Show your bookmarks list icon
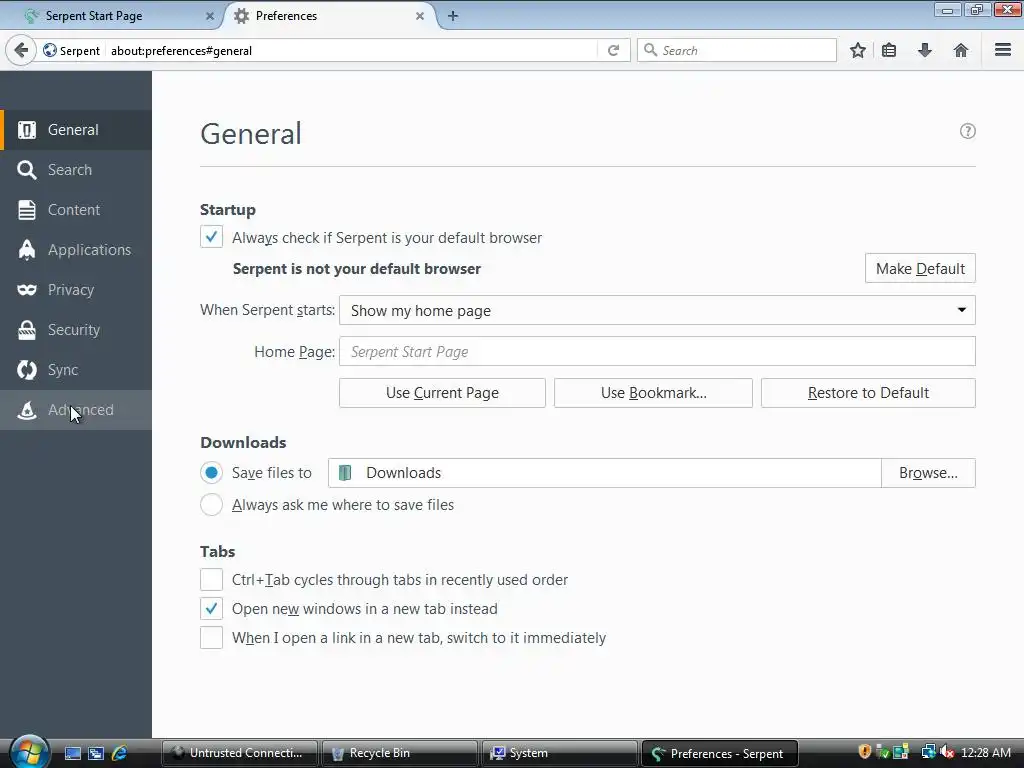This screenshot has height=768, width=1024. point(889,50)
